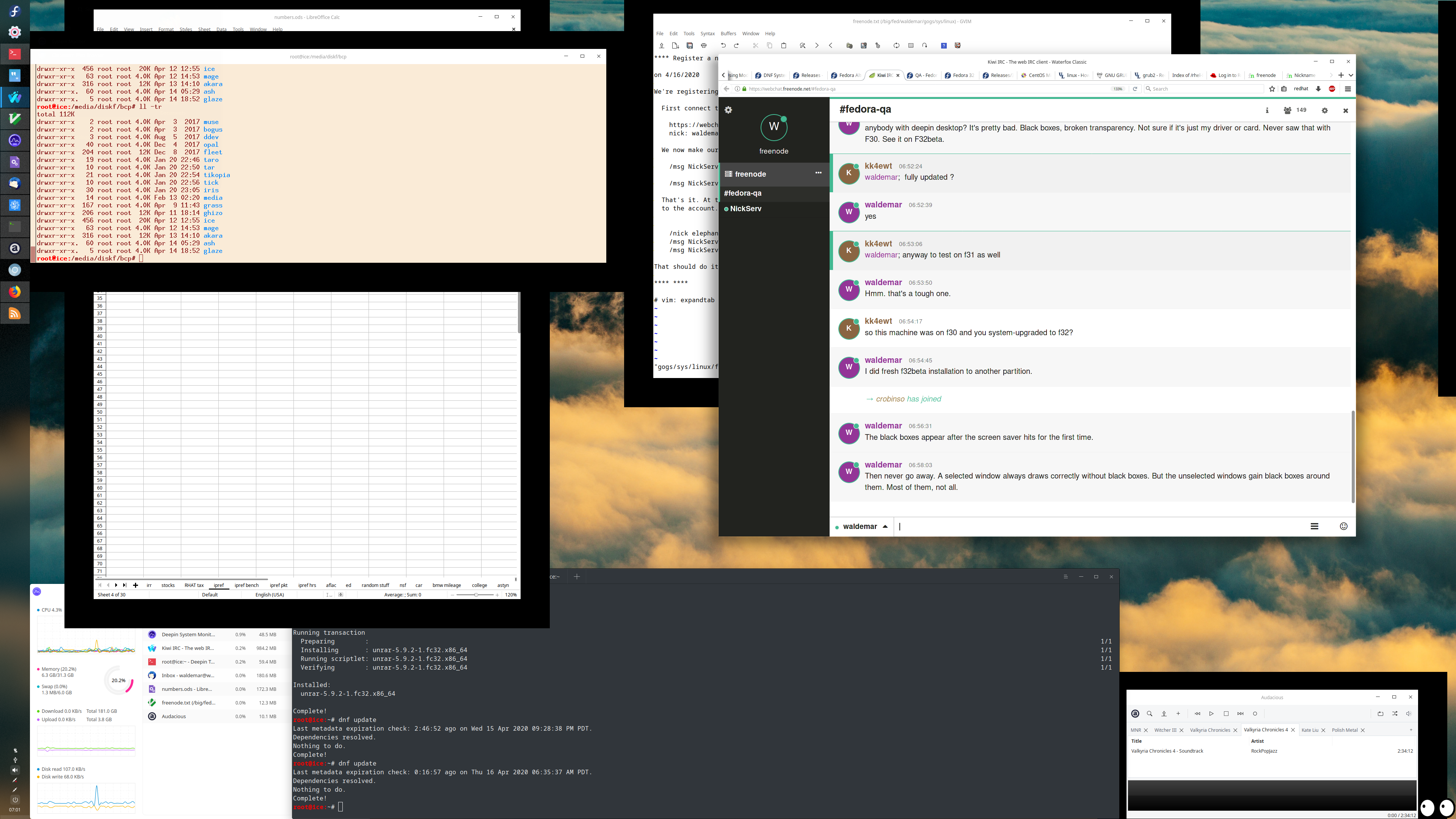The width and height of the screenshot is (1456, 819).
Task: Open emoji picker in message bar
Action: coord(1343,526)
